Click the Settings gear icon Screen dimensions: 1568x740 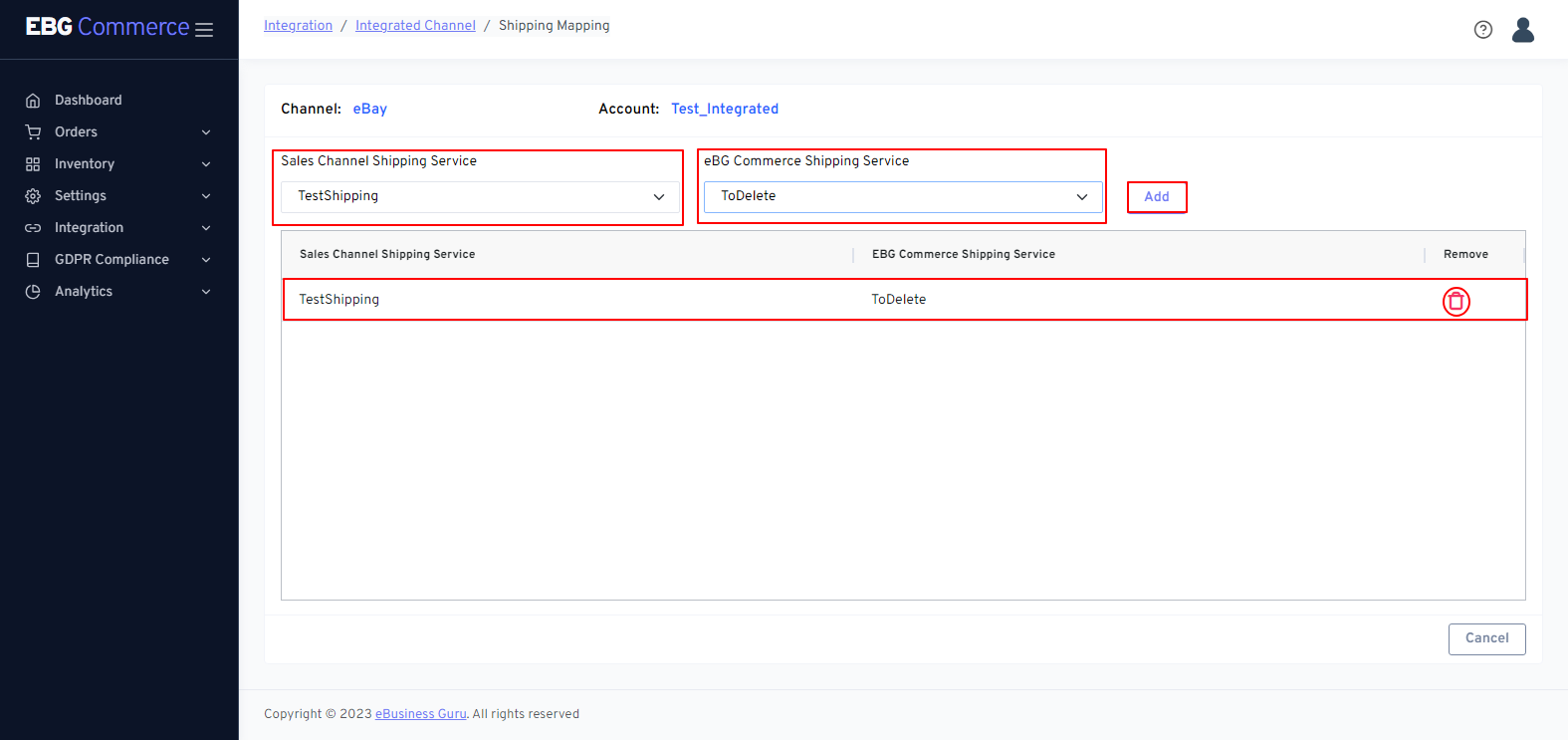point(33,196)
